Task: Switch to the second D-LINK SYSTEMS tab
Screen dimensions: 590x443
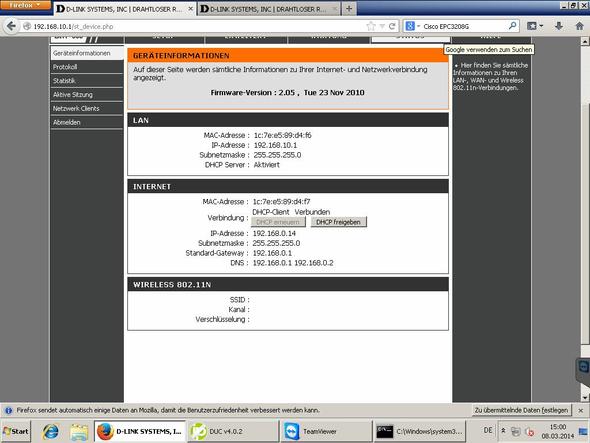Action: pyautogui.click(x=269, y=9)
